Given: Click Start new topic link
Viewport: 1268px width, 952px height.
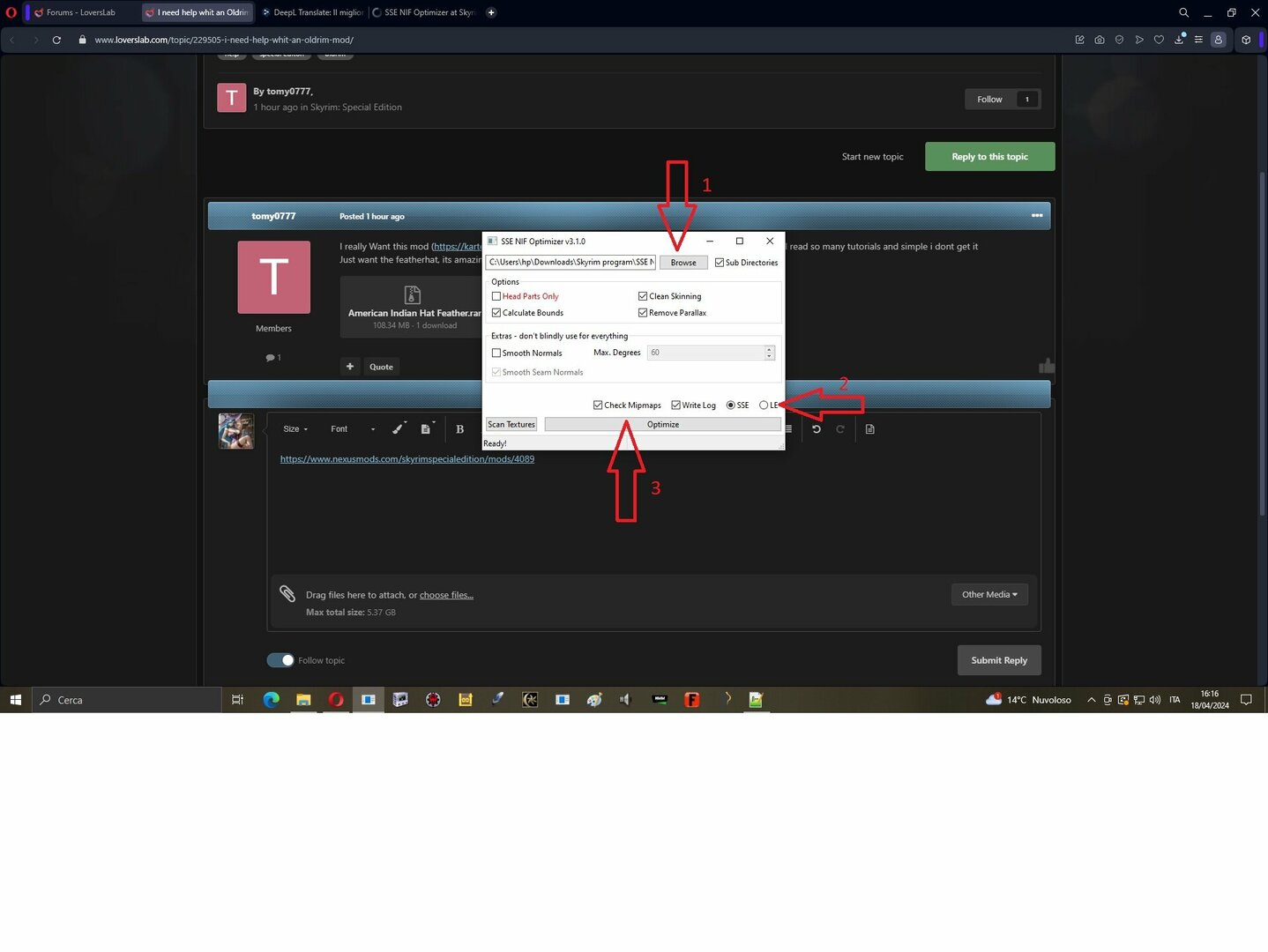Looking at the screenshot, I should [872, 157].
